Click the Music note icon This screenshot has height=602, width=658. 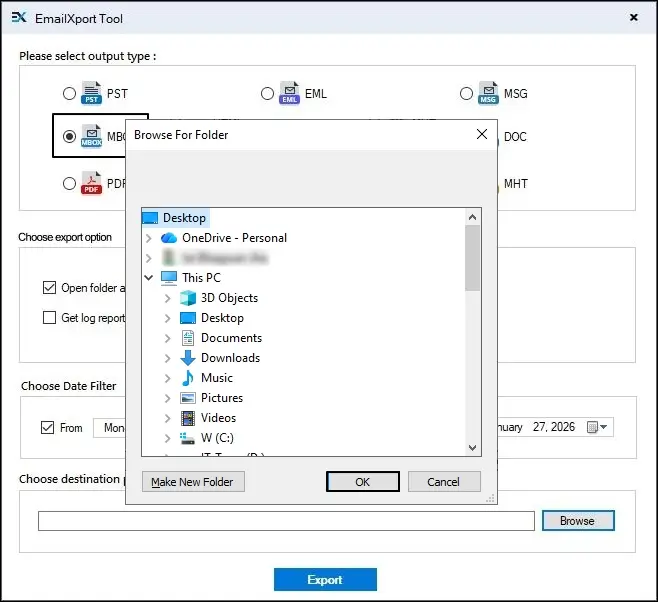click(188, 378)
